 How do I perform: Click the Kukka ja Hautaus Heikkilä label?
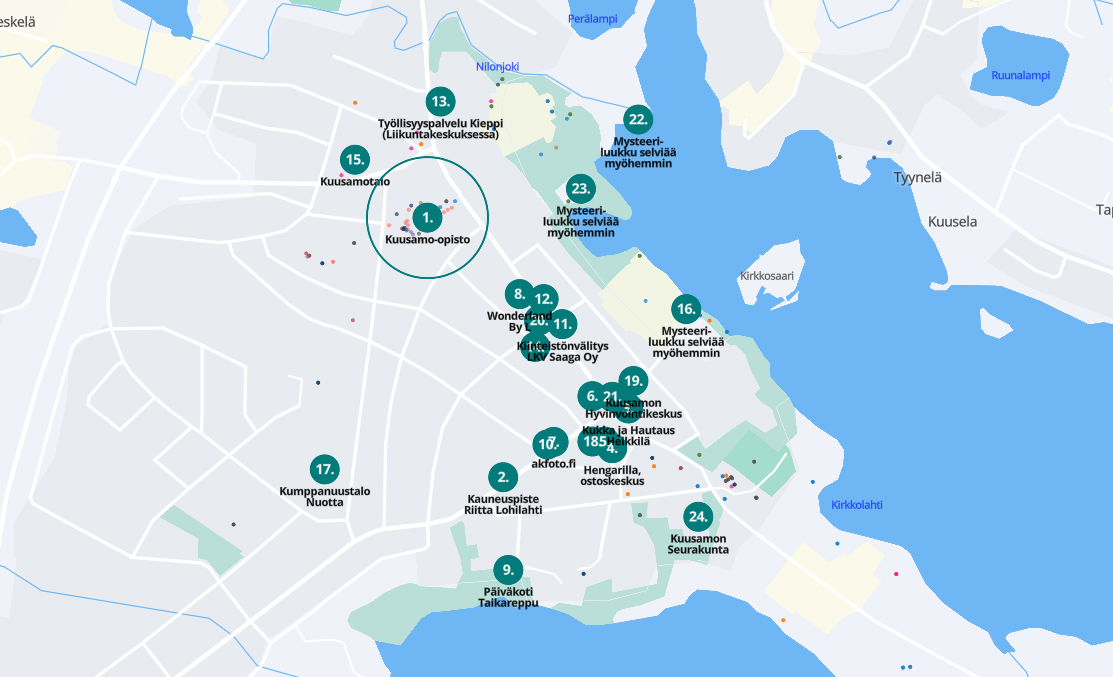(628, 436)
